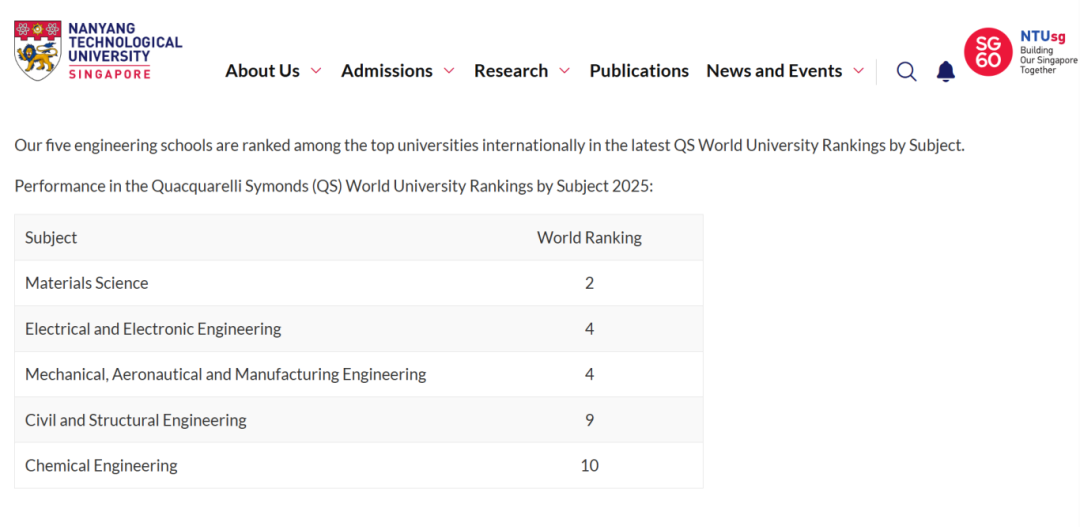Image resolution: width=1080 pixels, height=527 pixels.
Task: Click the NTU lion crest logo
Action: tap(38, 51)
